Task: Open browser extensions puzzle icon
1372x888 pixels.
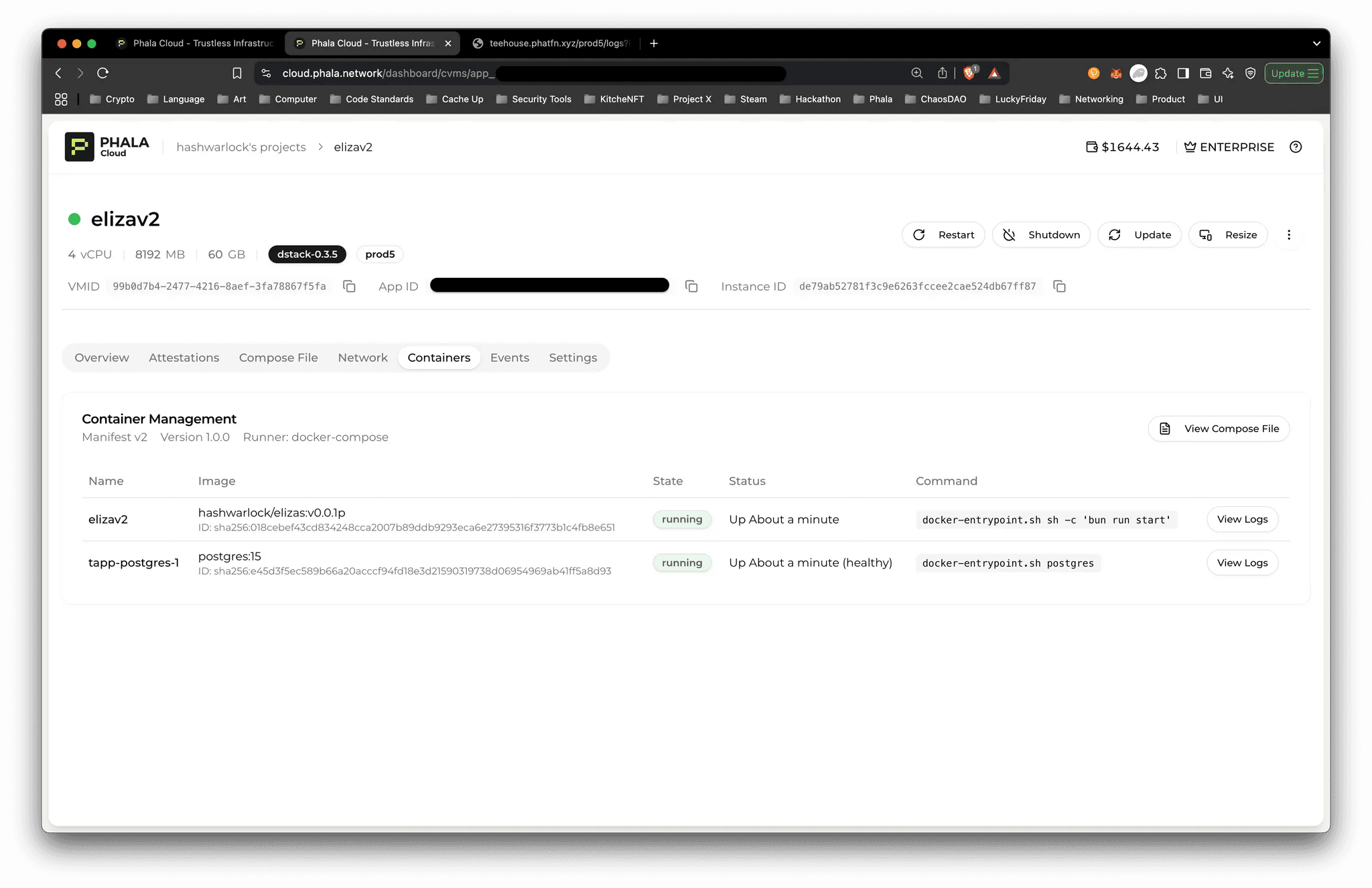Action: 1161,74
